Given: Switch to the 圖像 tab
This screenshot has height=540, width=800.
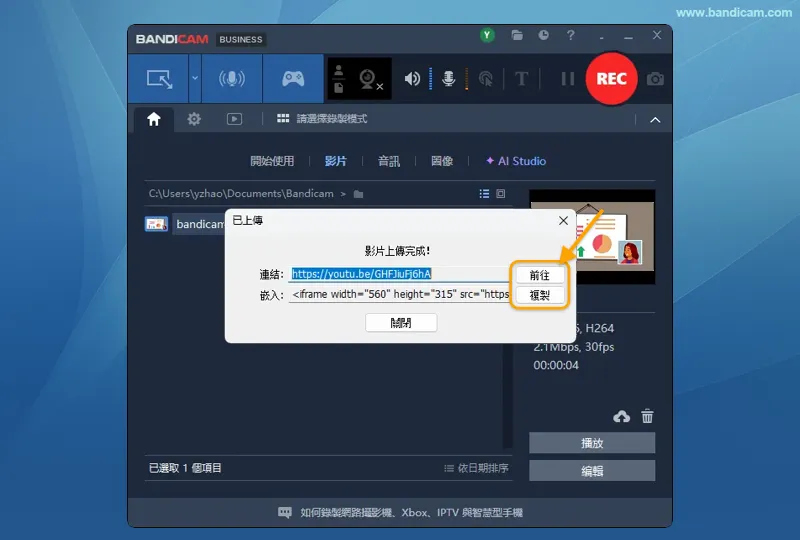Looking at the screenshot, I should [442, 161].
